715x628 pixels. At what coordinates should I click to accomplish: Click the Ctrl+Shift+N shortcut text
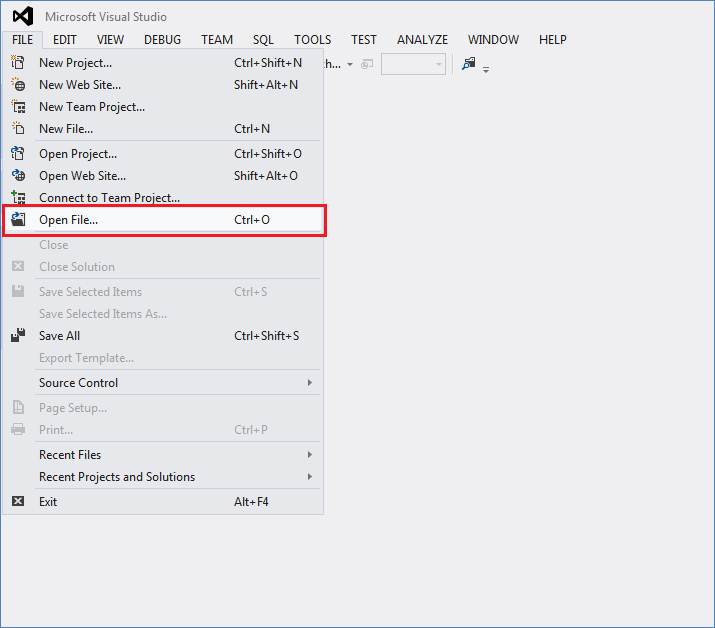[x=268, y=62]
